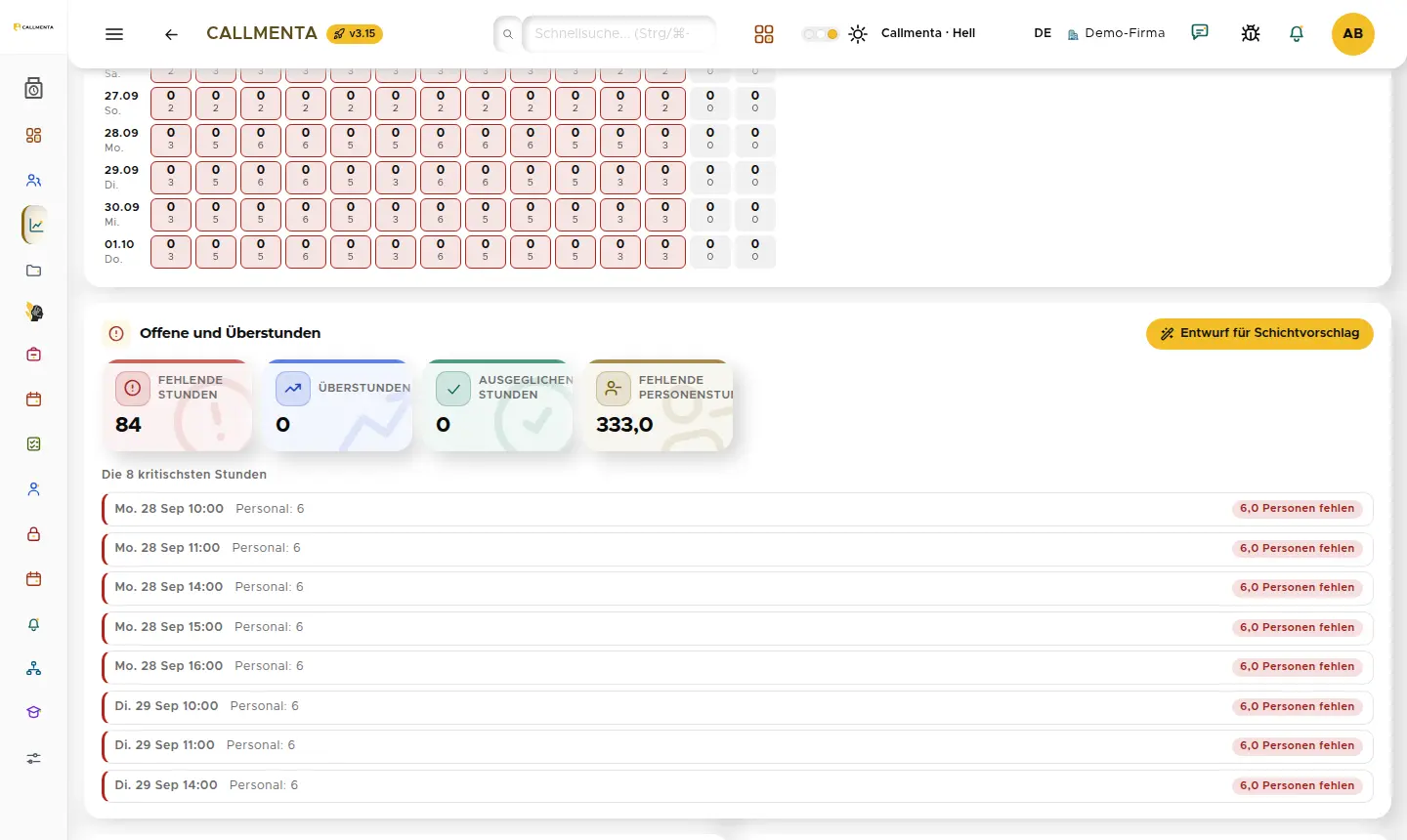This screenshot has height=840, width=1407.
Task: Select the chart analytics sidebar icon
Action: [35, 226]
